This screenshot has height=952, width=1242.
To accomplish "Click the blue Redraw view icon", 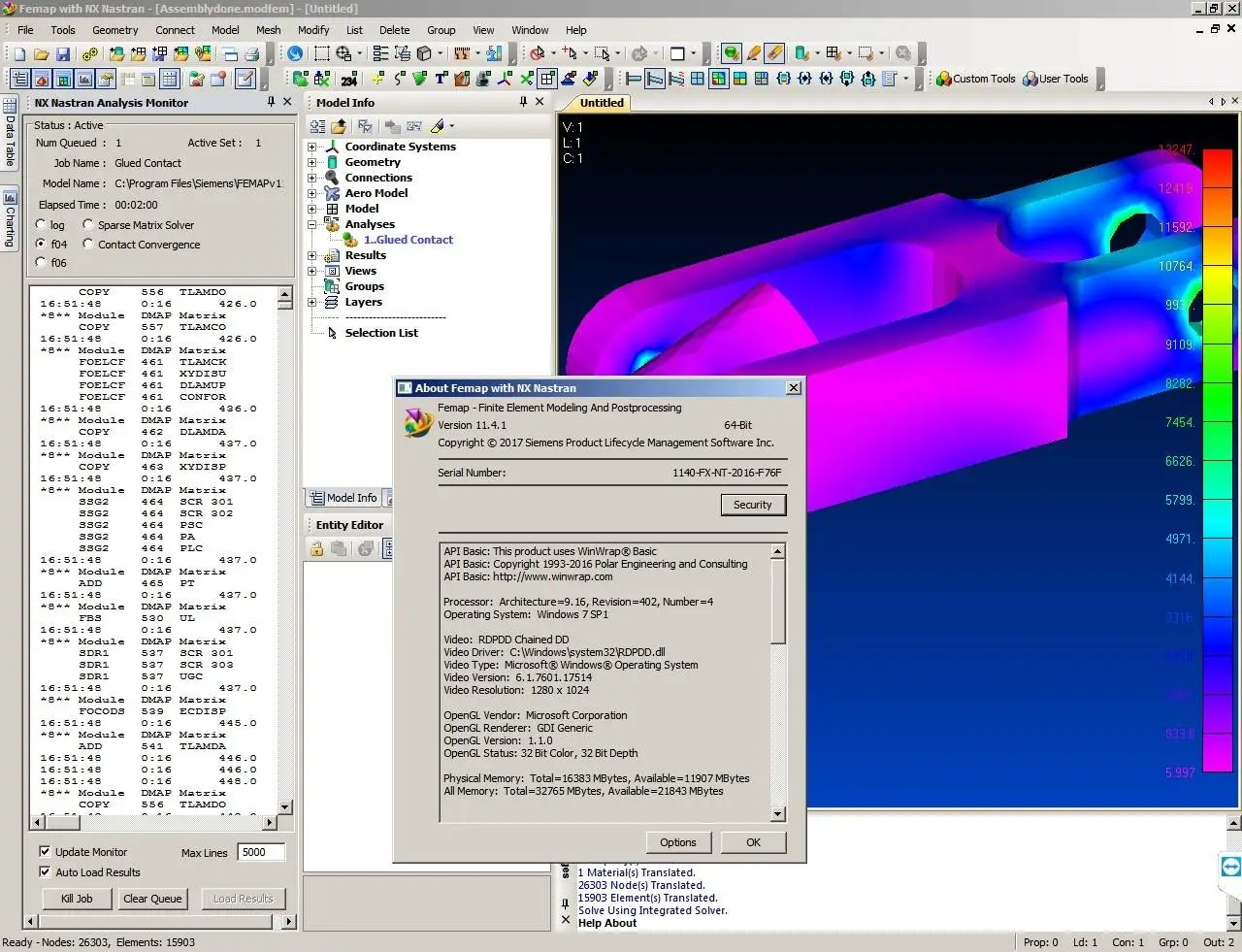I will click(295, 54).
